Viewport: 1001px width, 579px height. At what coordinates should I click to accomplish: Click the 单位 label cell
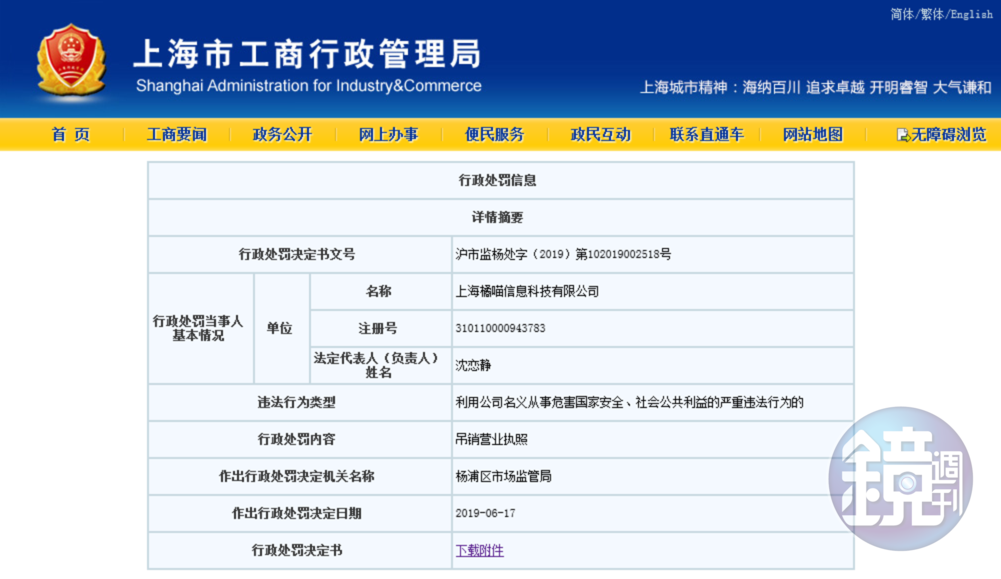282,328
